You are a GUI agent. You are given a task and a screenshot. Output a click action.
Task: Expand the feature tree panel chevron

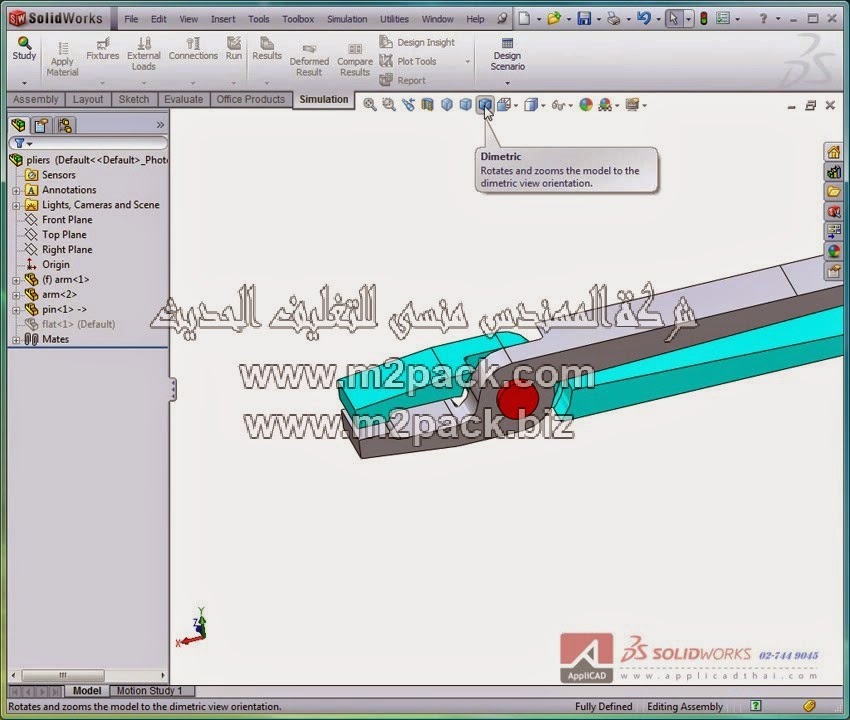(160, 125)
